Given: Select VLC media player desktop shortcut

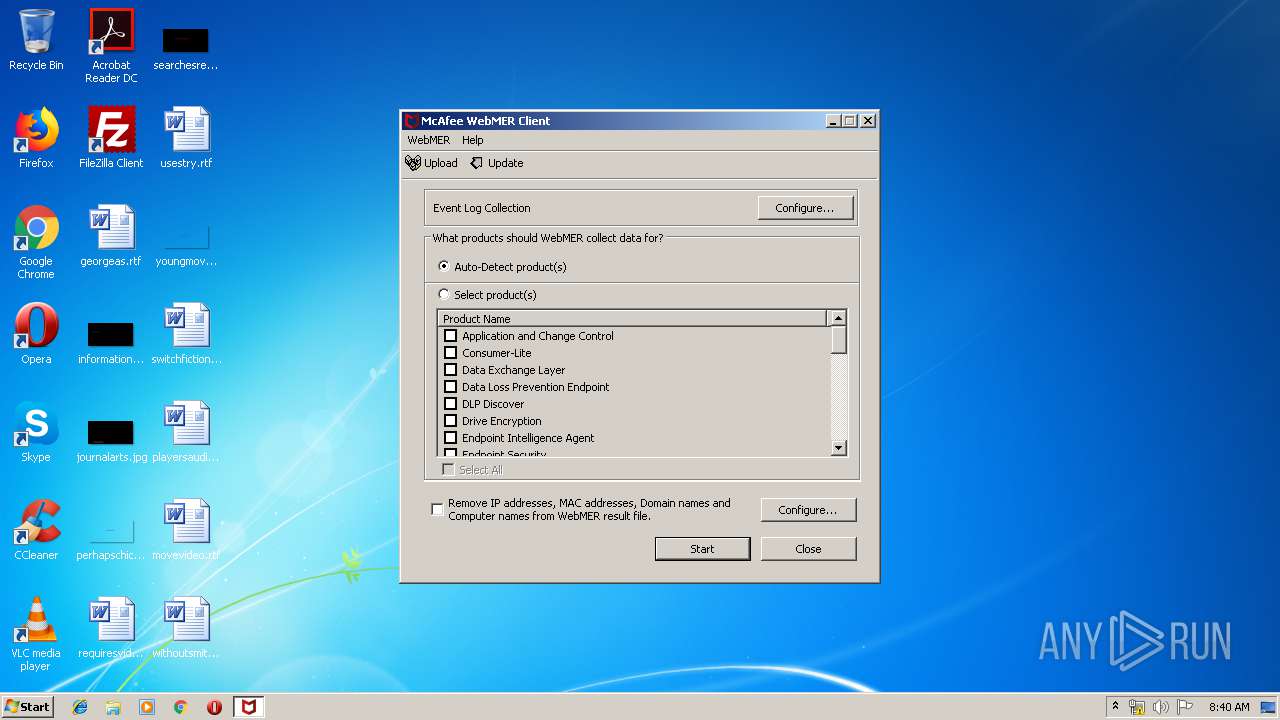Looking at the screenshot, I should coord(36,634).
